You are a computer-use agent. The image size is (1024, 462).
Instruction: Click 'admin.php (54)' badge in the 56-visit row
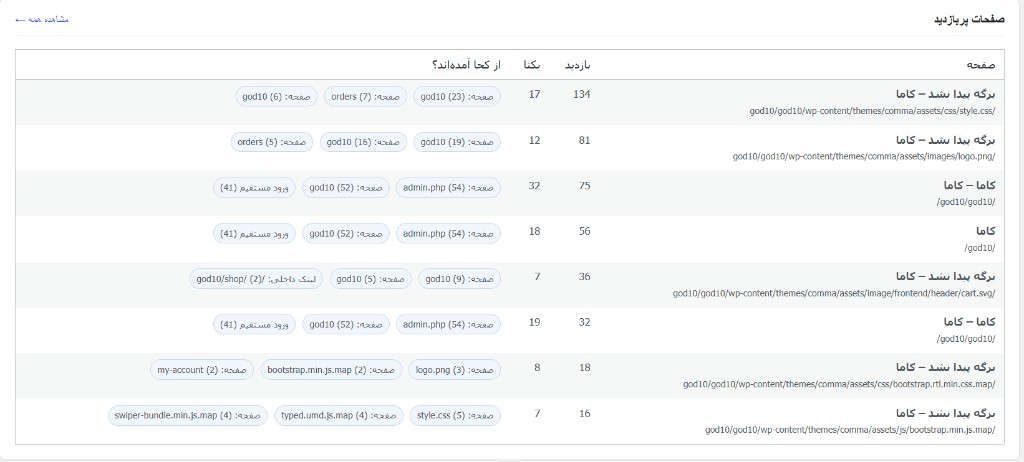[448, 233]
